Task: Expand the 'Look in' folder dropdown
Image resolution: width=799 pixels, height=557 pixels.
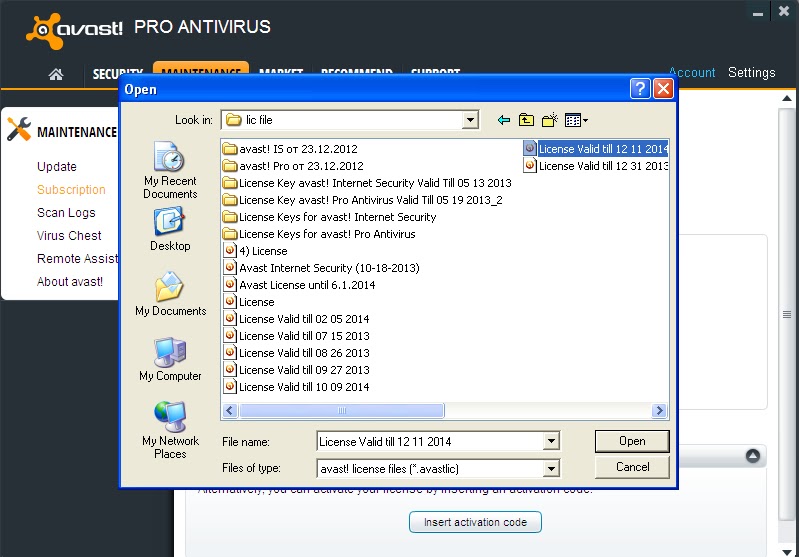Action: click(x=470, y=120)
